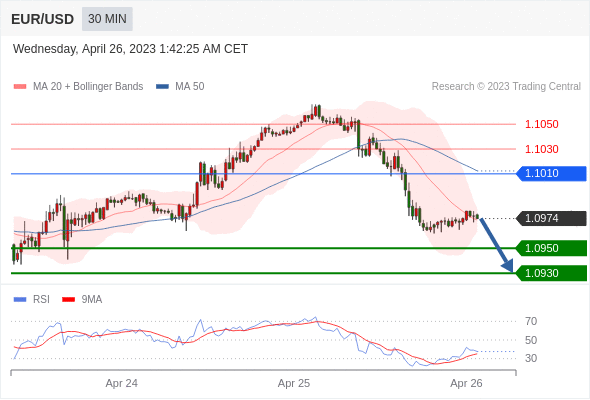Select the Apr 24 date axis label
The image size is (590, 400).
122,383
